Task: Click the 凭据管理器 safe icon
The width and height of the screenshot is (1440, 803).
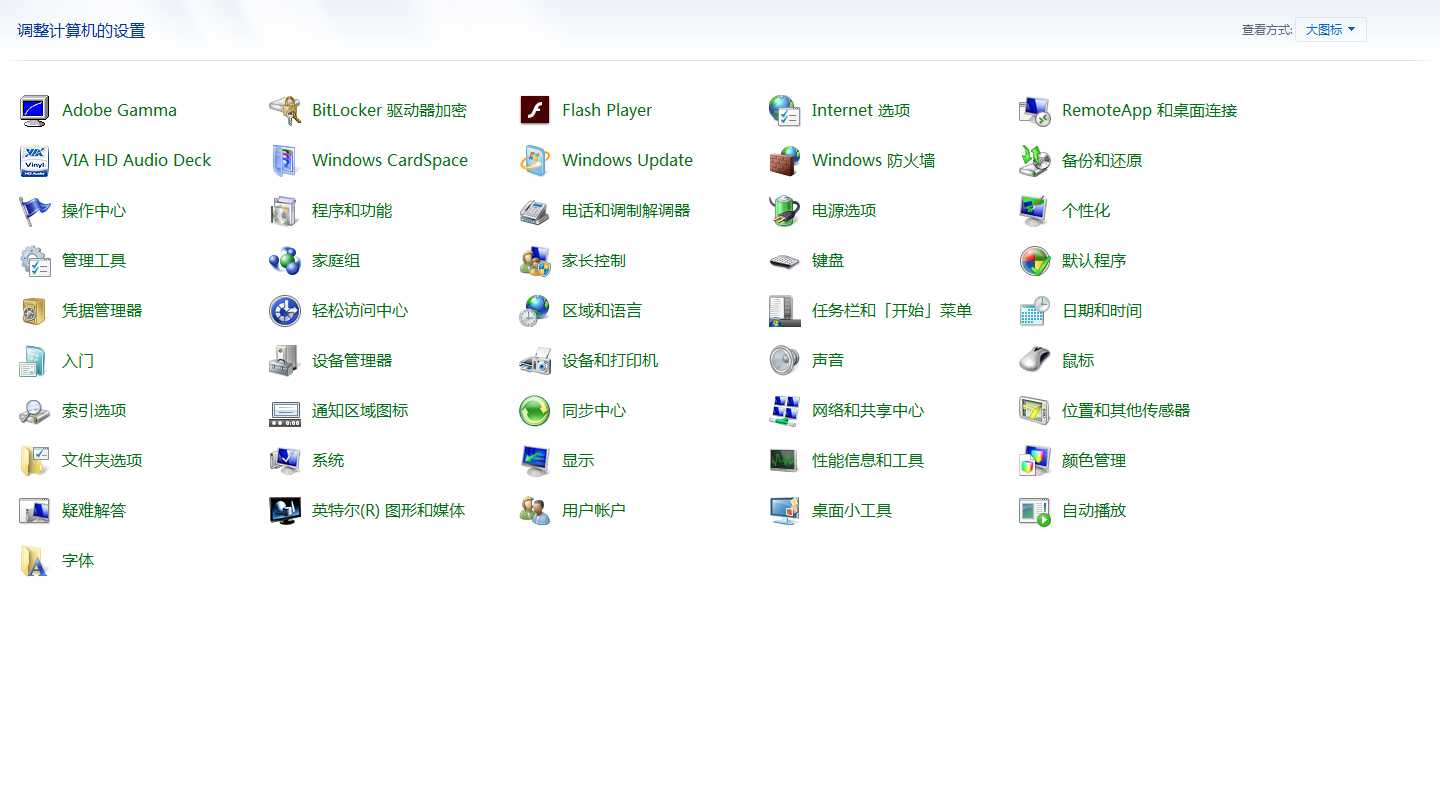Action: click(x=35, y=310)
